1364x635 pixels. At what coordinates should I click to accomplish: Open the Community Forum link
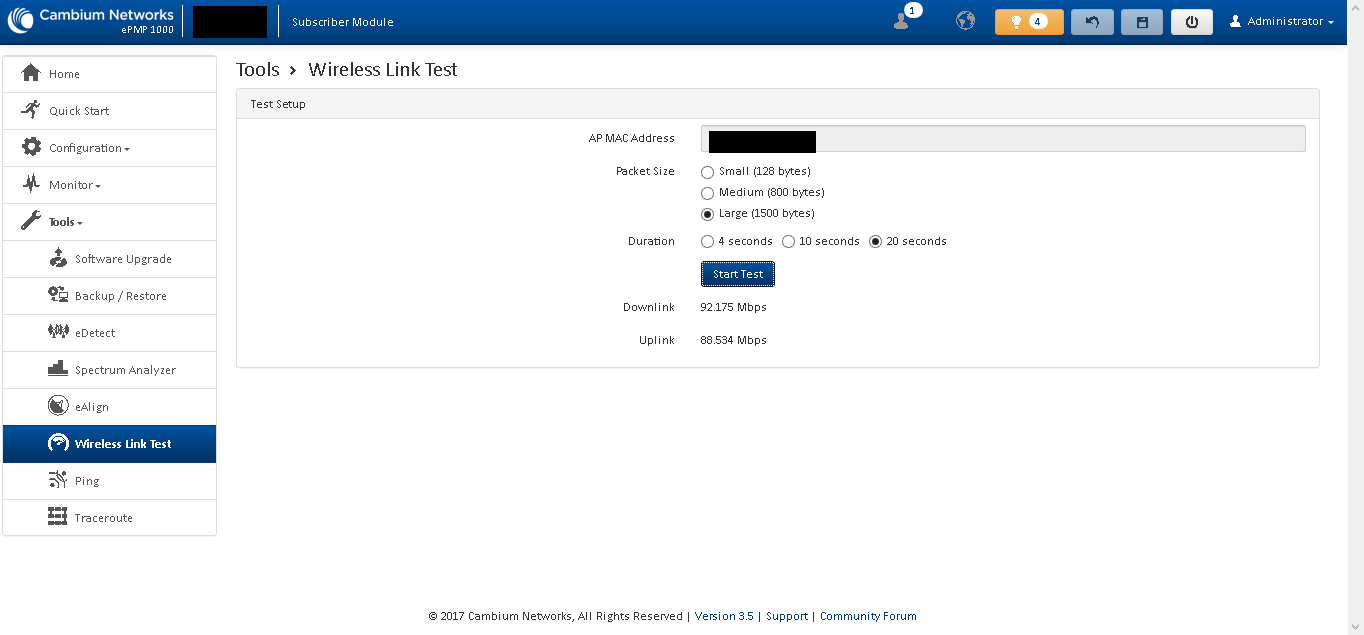868,616
